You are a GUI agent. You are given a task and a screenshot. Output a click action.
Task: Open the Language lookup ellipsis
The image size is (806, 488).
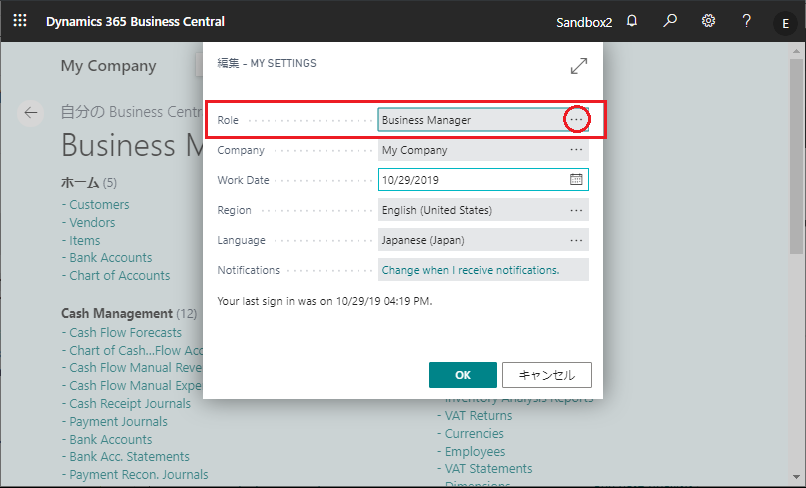(x=576, y=240)
